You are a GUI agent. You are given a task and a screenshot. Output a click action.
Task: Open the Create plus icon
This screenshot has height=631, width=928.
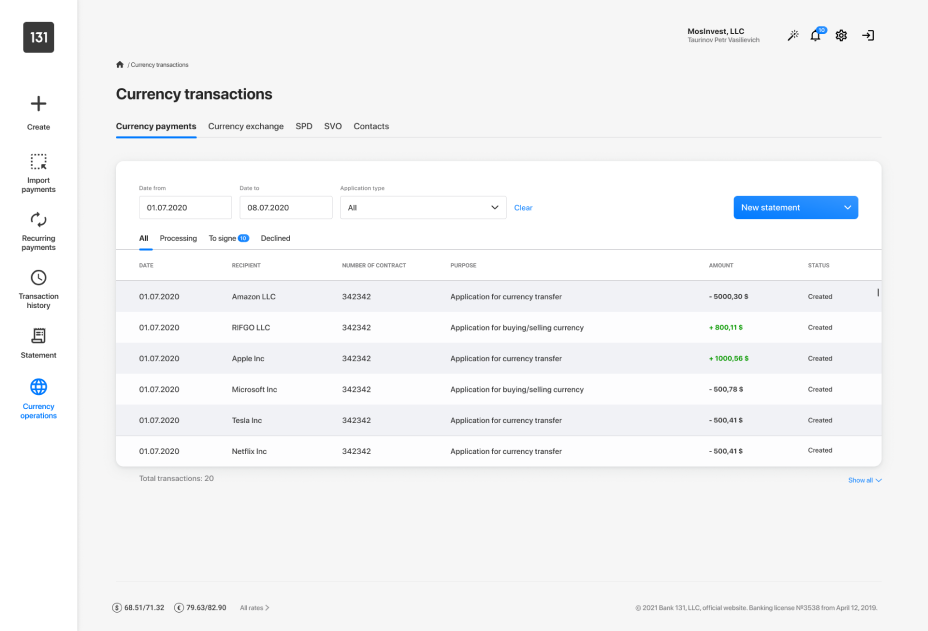tap(38, 104)
